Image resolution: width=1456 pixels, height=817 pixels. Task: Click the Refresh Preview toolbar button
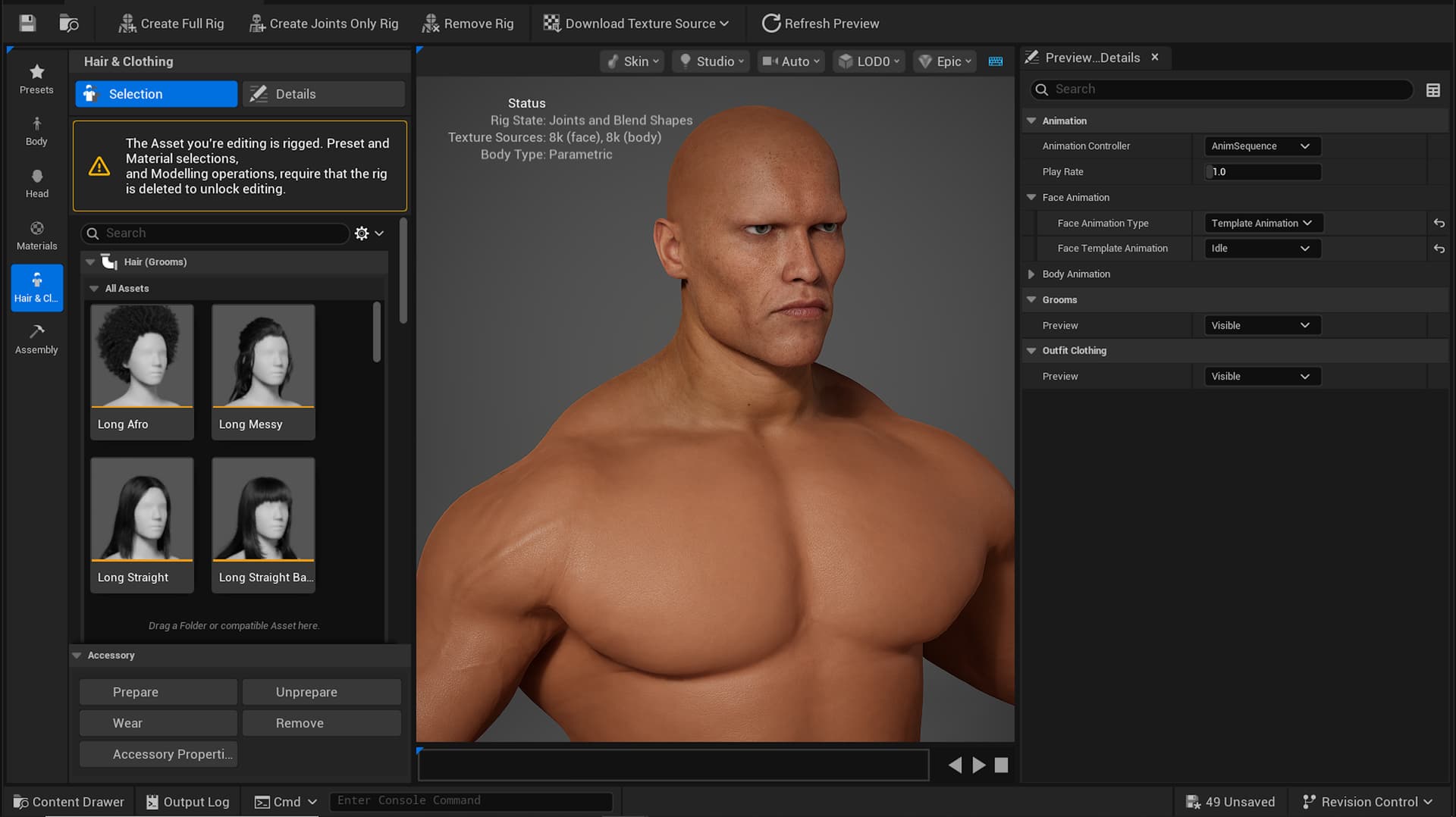(x=821, y=23)
